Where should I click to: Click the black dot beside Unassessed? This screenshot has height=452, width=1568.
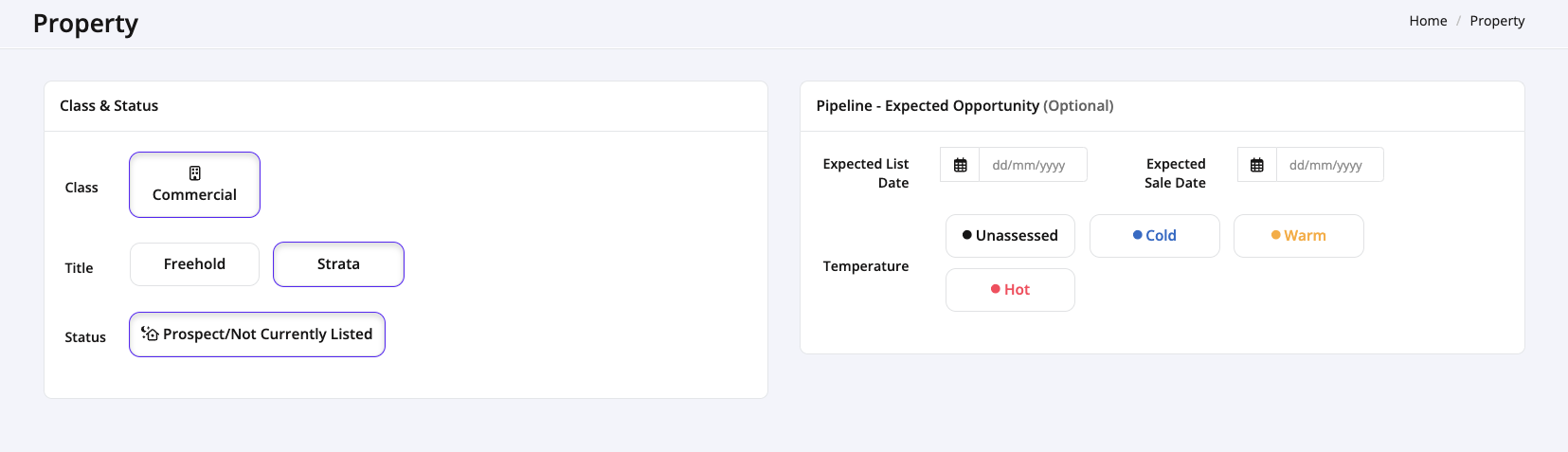point(966,235)
